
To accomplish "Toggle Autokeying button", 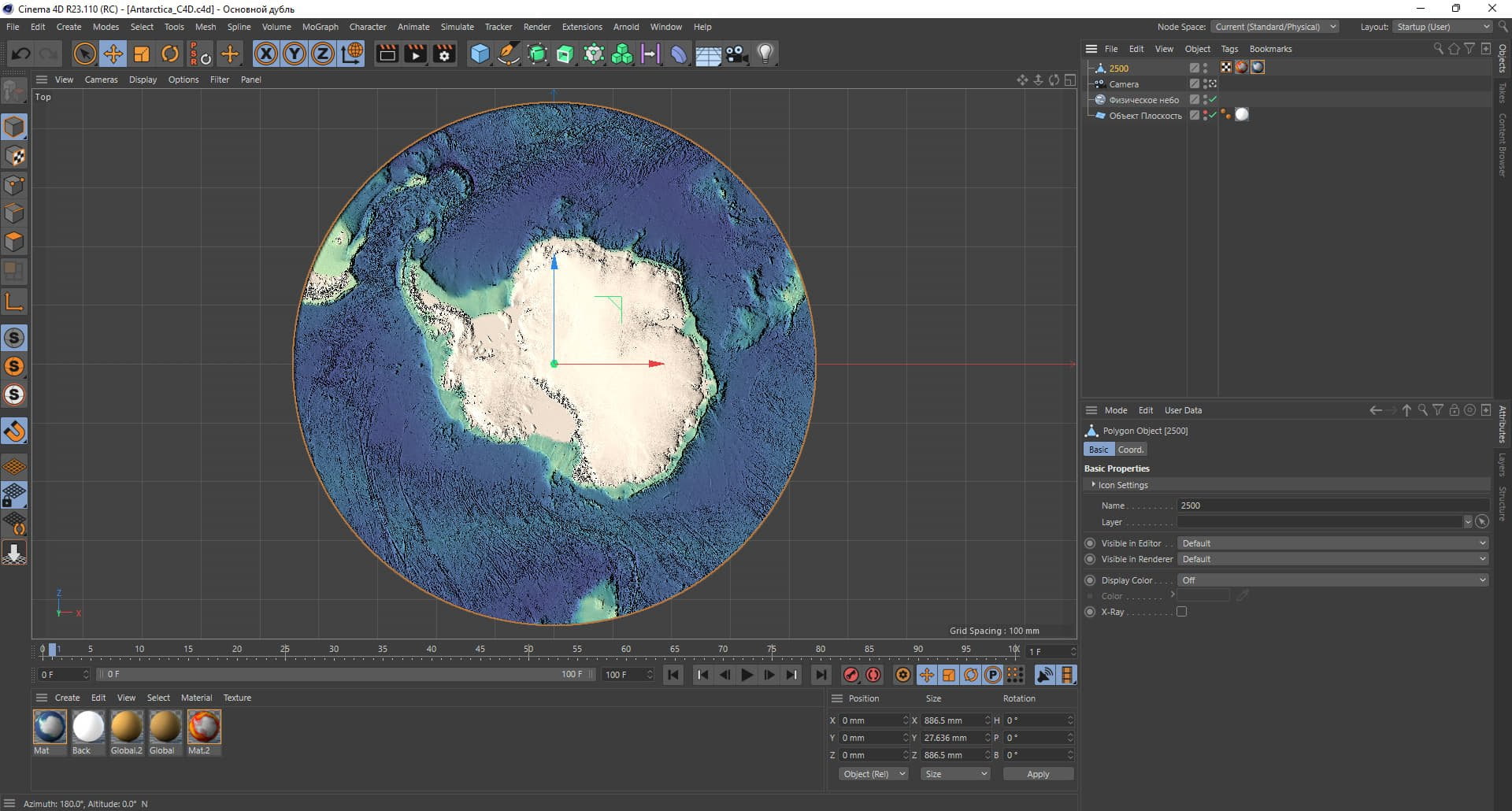I will 873,675.
